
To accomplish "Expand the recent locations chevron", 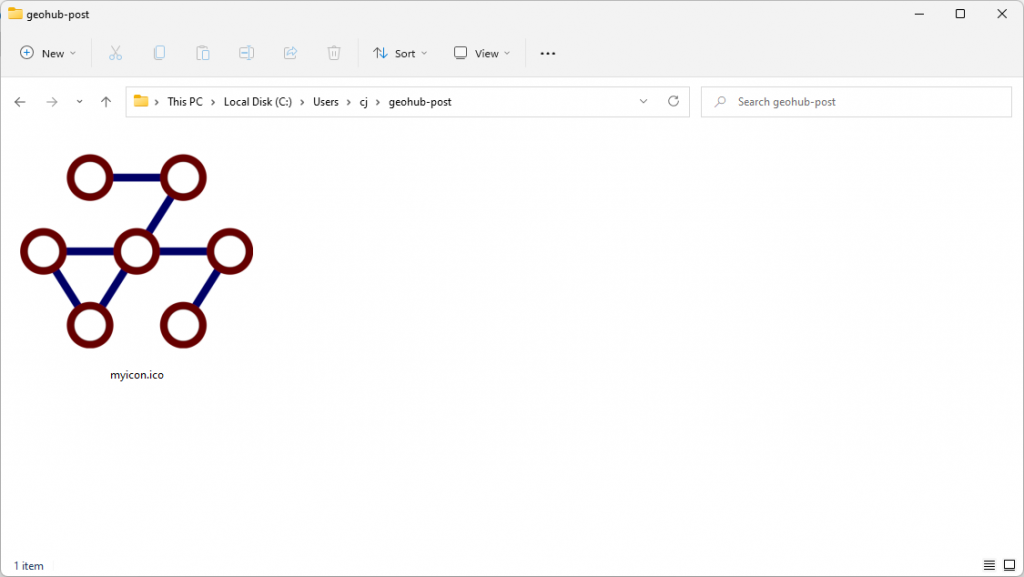I will [79, 102].
